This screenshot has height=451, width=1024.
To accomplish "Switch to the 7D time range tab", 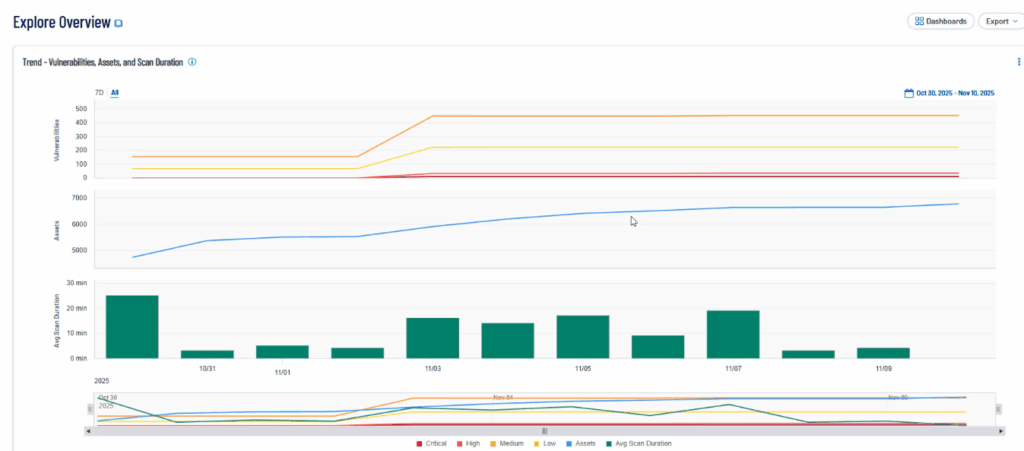I will click(x=99, y=93).
